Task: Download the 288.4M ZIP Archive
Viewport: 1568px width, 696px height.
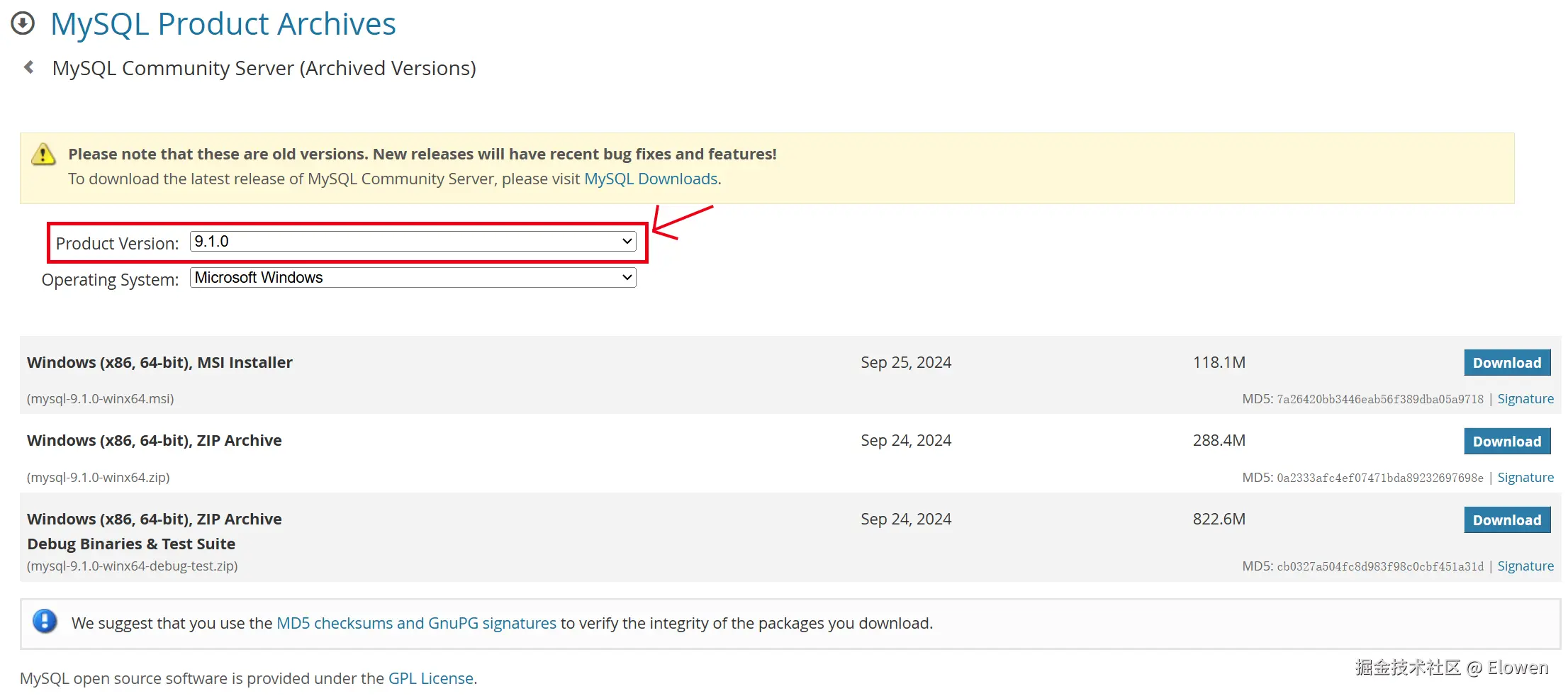Action: point(1506,442)
